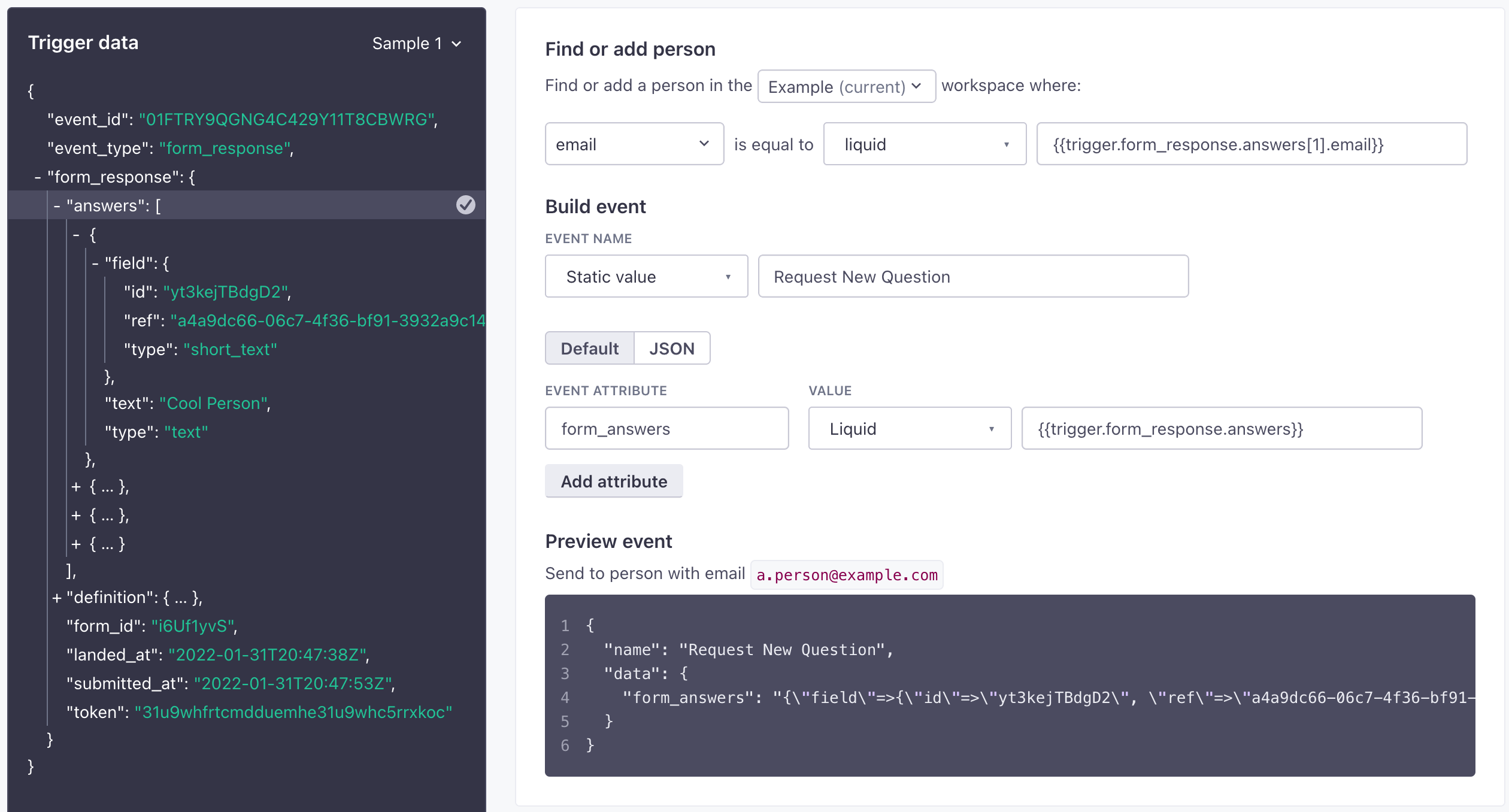1509x812 pixels.
Task: Open the email attribute dropdown
Action: (x=634, y=144)
